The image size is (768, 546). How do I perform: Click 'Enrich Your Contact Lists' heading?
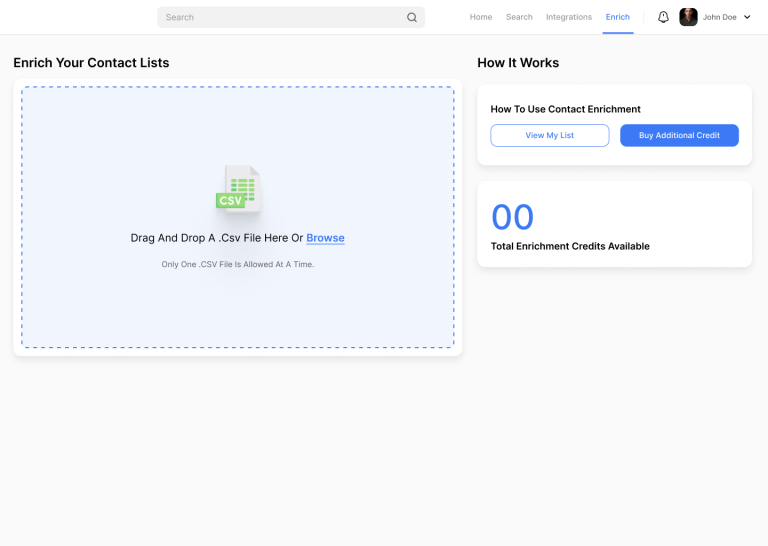pyautogui.click(x=91, y=63)
